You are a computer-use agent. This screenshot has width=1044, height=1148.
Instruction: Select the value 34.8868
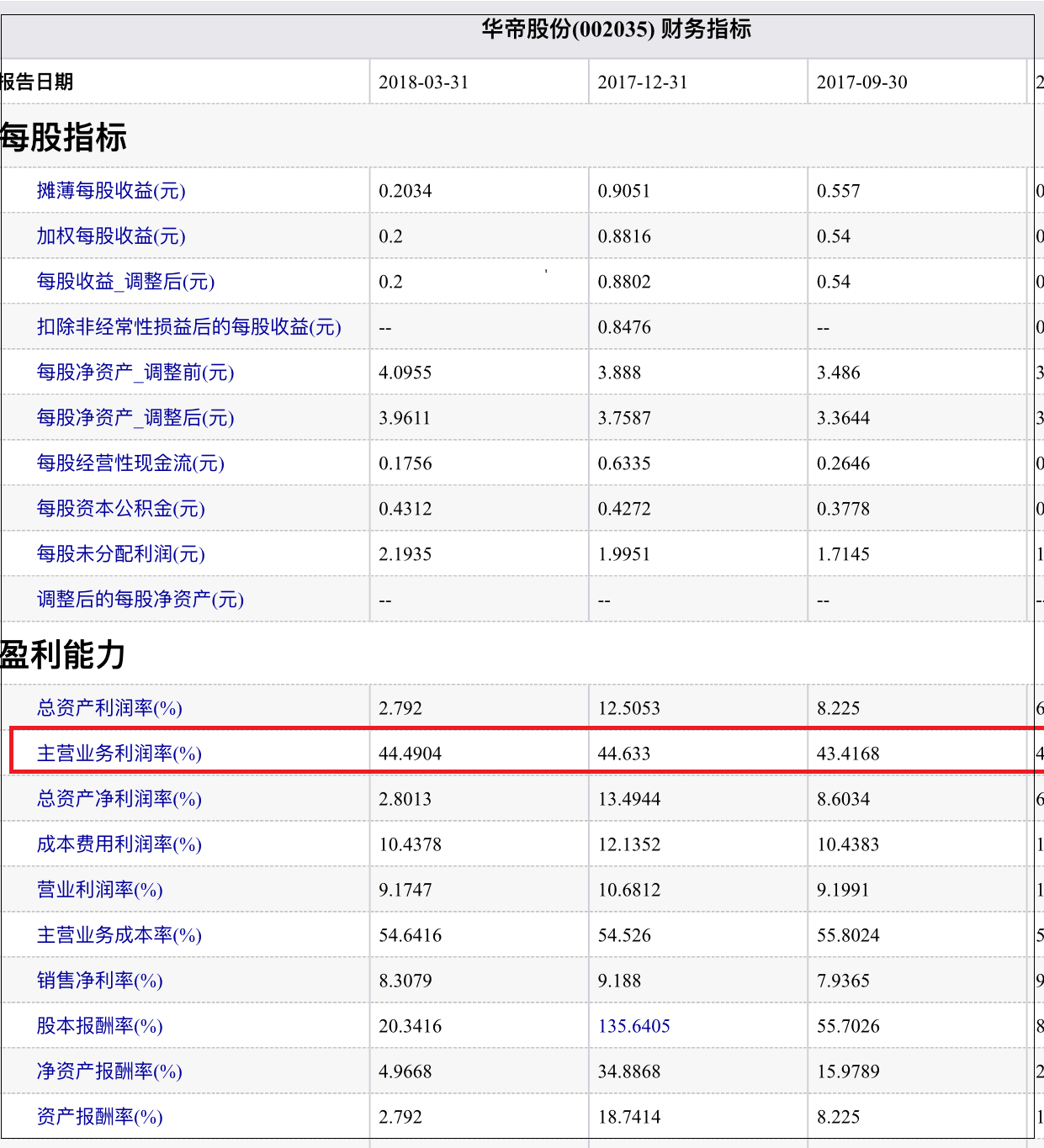coord(629,1071)
